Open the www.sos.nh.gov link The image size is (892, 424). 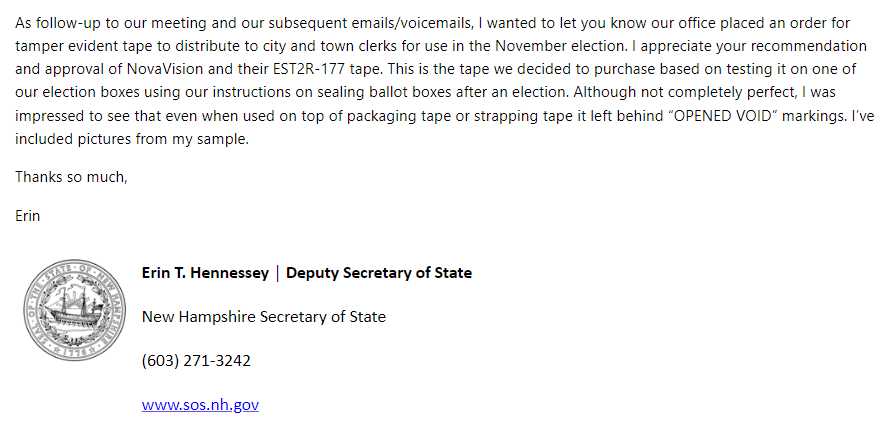click(x=200, y=405)
